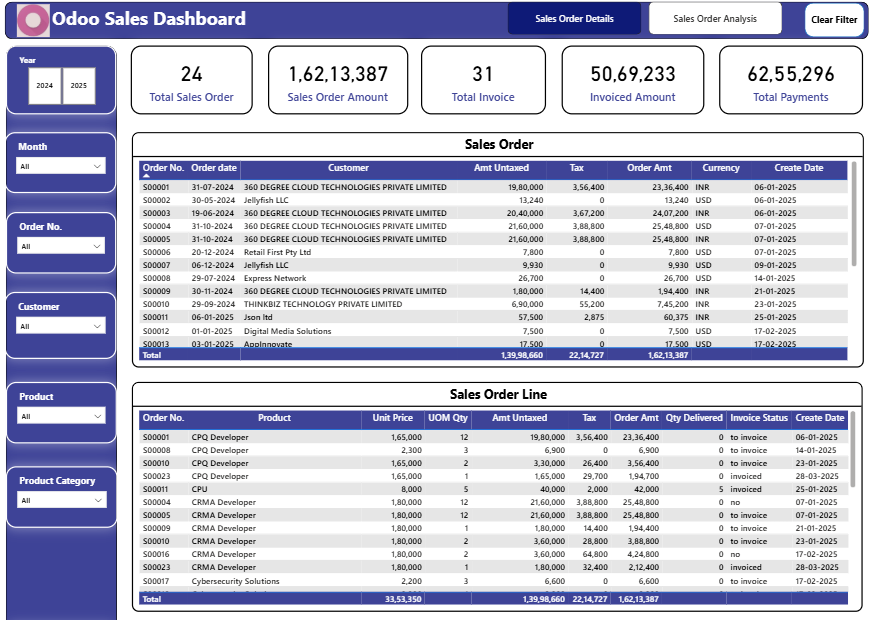
Task: Click Amt Untaxed header in Sales Order table
Action: 501,168
